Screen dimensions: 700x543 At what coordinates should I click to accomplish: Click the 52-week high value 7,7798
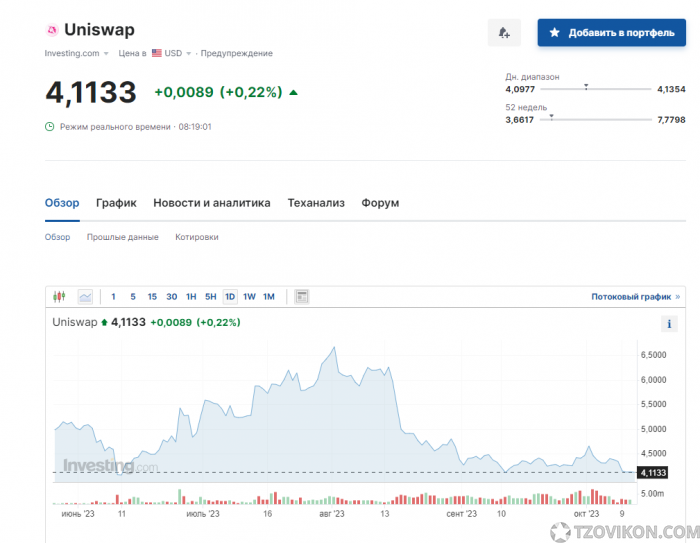tap(671, 120)
